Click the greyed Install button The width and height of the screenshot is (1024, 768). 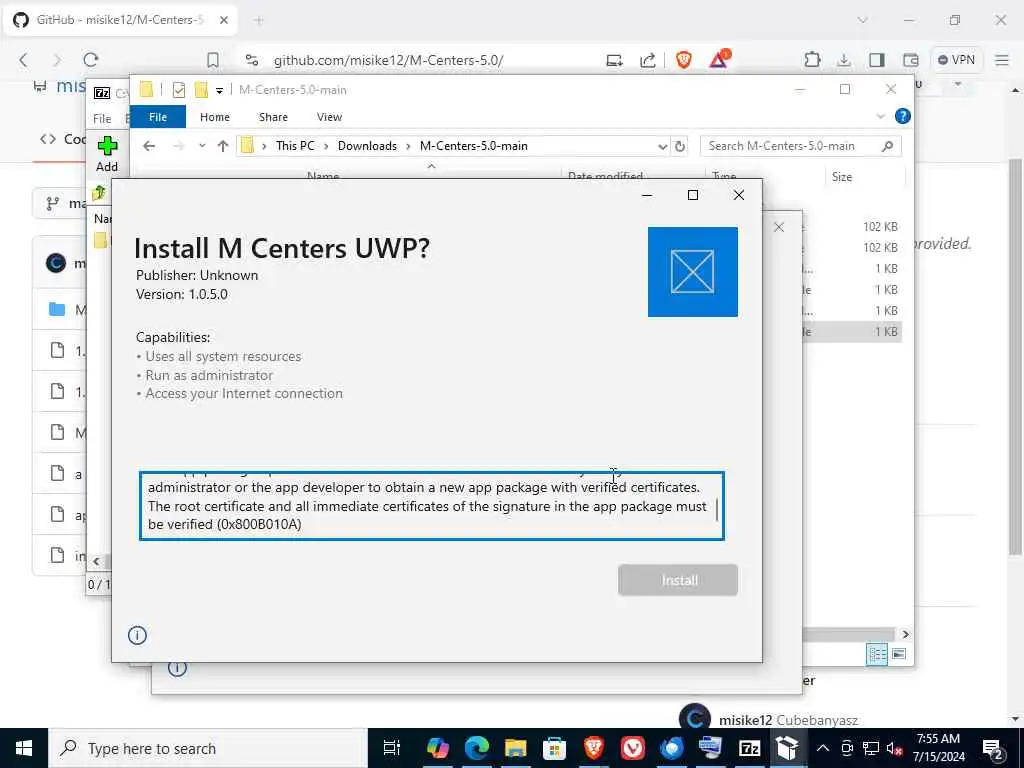click(678, 580)
